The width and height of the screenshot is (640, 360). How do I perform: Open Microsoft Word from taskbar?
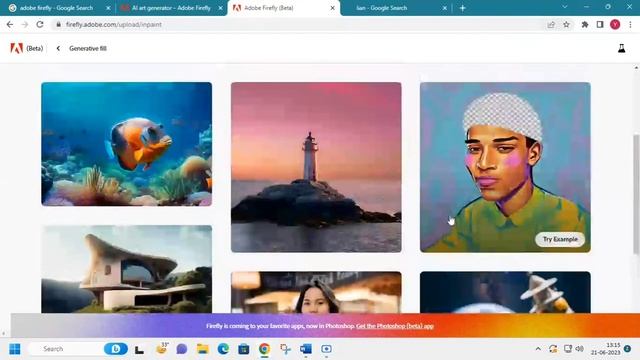pos(306,349)
